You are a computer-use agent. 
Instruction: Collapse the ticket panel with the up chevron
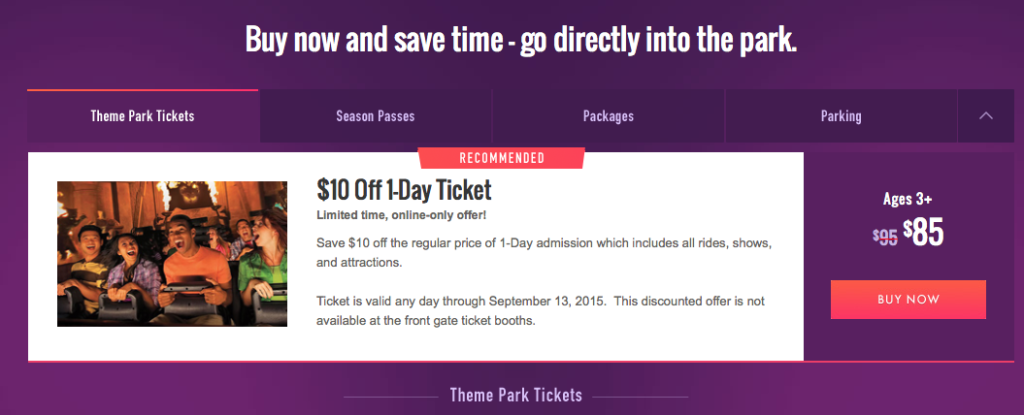(x=986, y=116)
